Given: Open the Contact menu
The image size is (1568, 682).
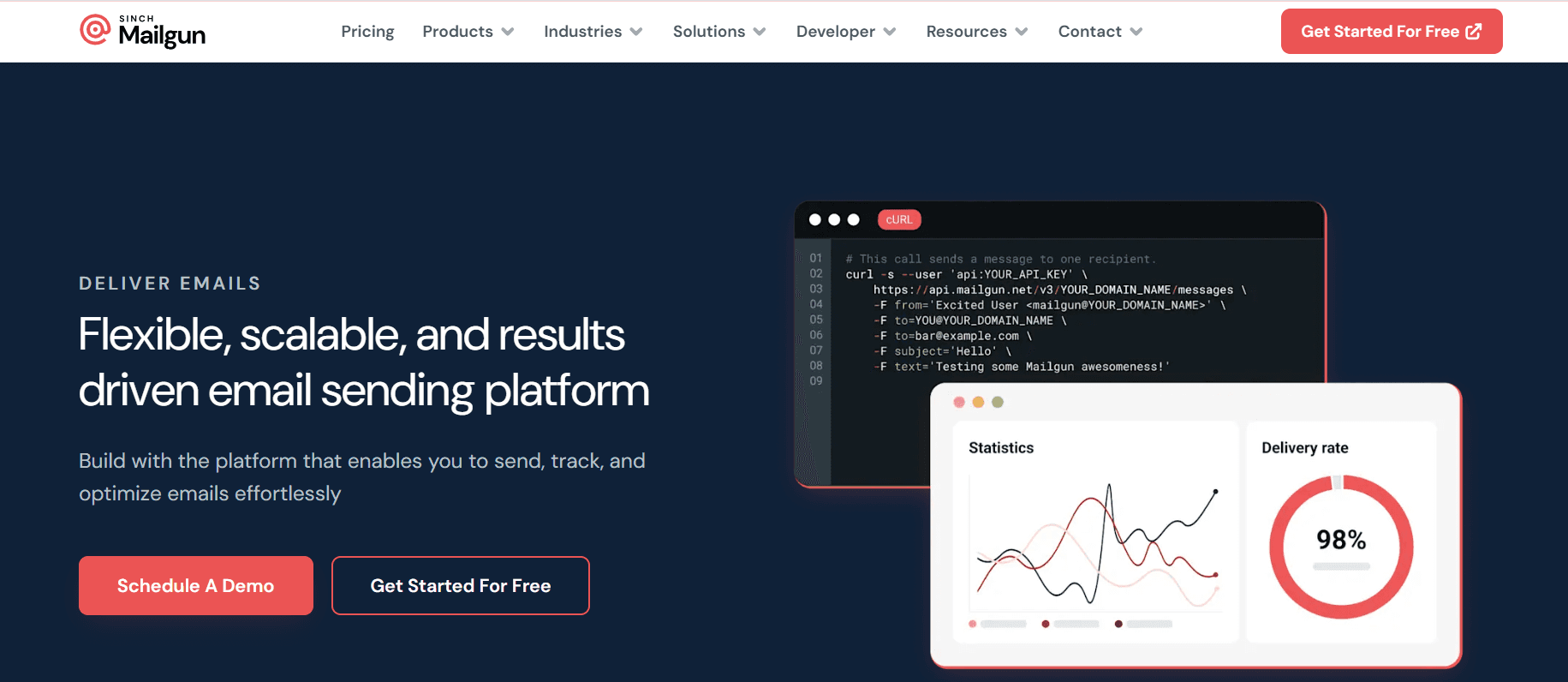Looking at the screenshot, I should [x=1089, y=32].
